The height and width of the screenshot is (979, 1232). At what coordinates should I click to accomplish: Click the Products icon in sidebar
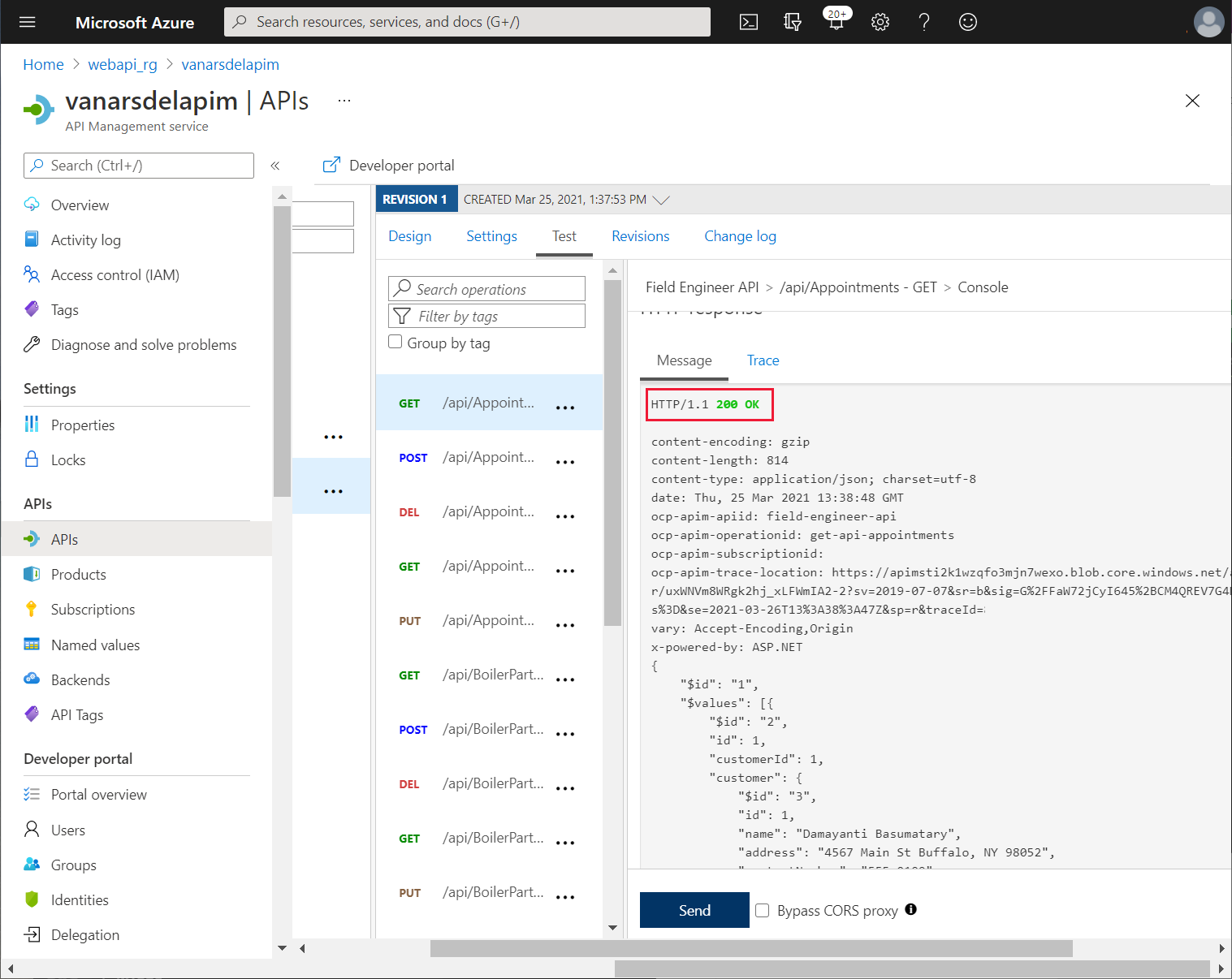click(32, 574)
